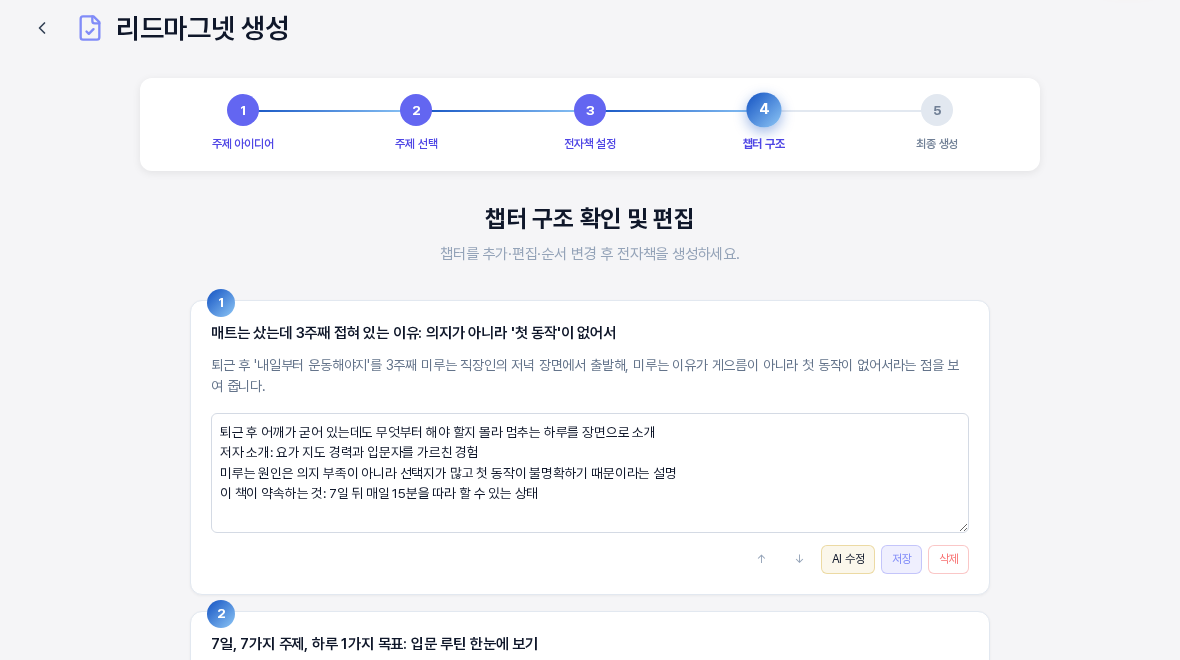This screenshot has width=1180, height=660.
Task: Go back using the left chevron arrow
Action: coord(42,29)
